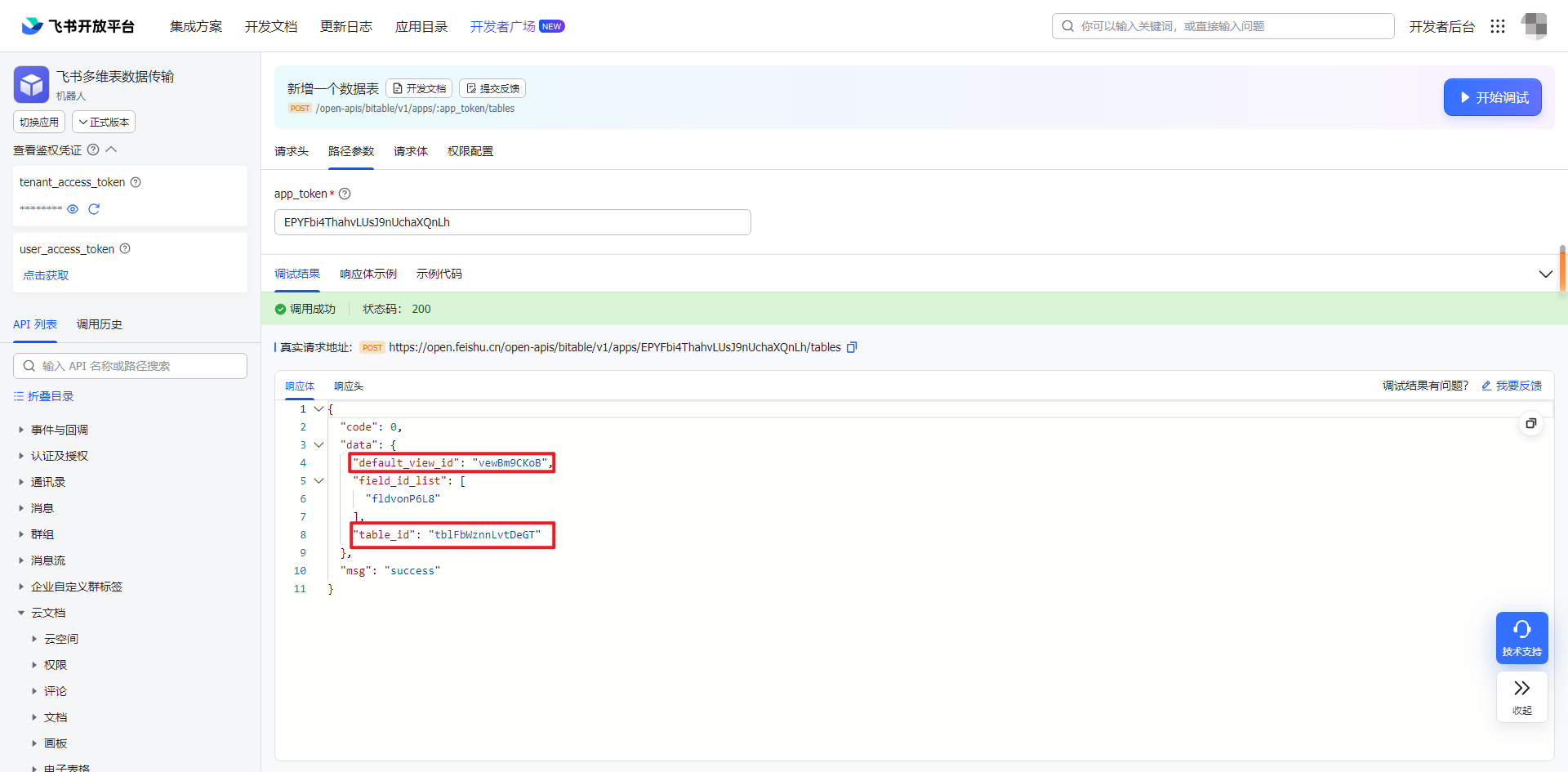Screen dimensions: 1568x772
Task: Open 应用目录 in top navigation
Action: point(421,26)
